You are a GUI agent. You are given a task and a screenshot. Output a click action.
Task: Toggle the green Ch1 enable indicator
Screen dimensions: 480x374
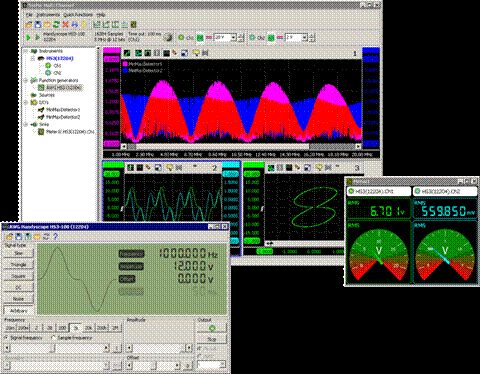pyautogui.click(x=181, y=38)
